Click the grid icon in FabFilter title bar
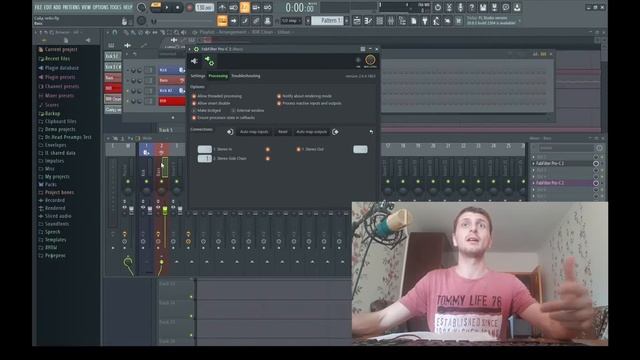 tap(362, 49)
